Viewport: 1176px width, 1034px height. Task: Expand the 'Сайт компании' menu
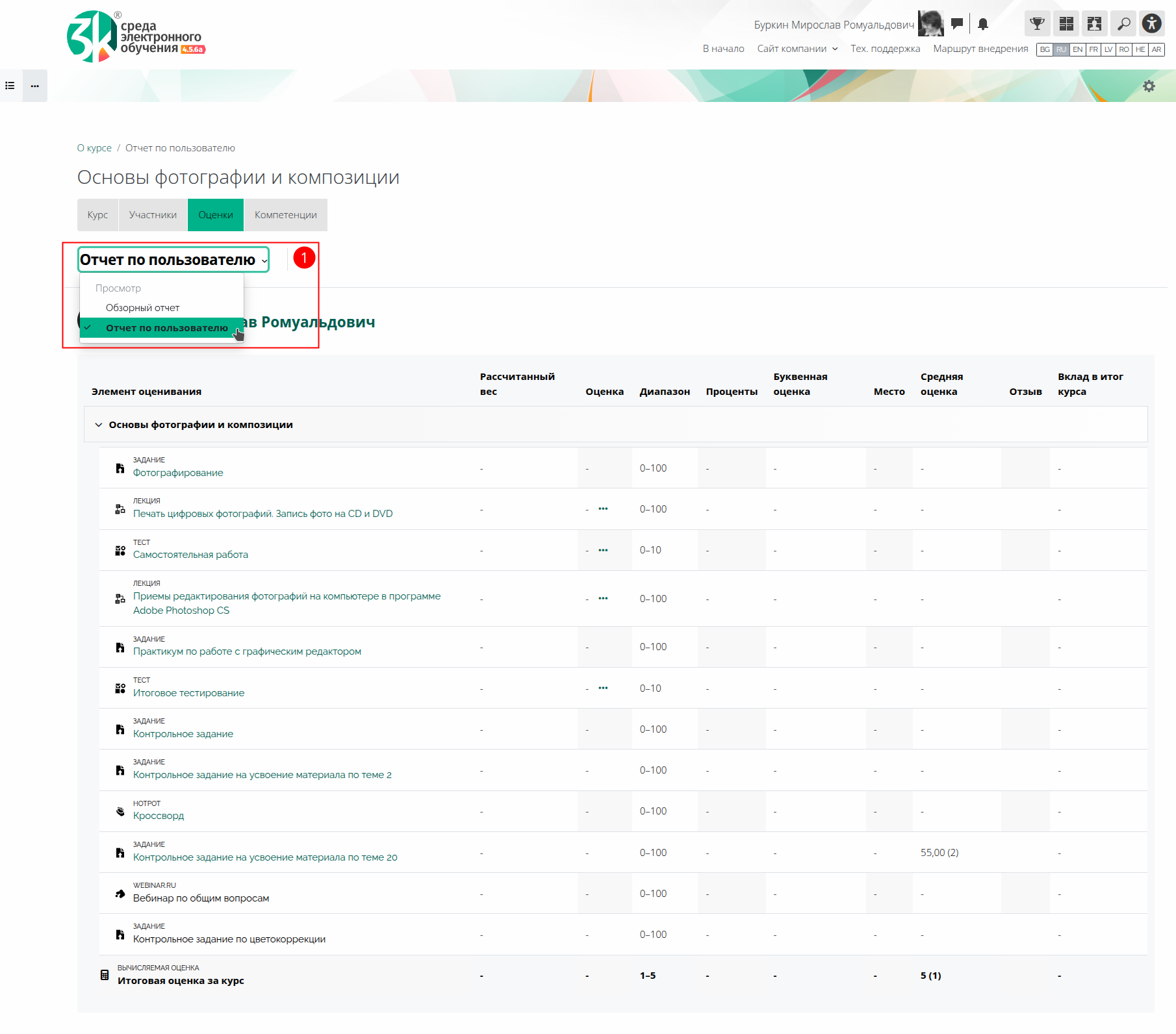(x=797, y=49)
